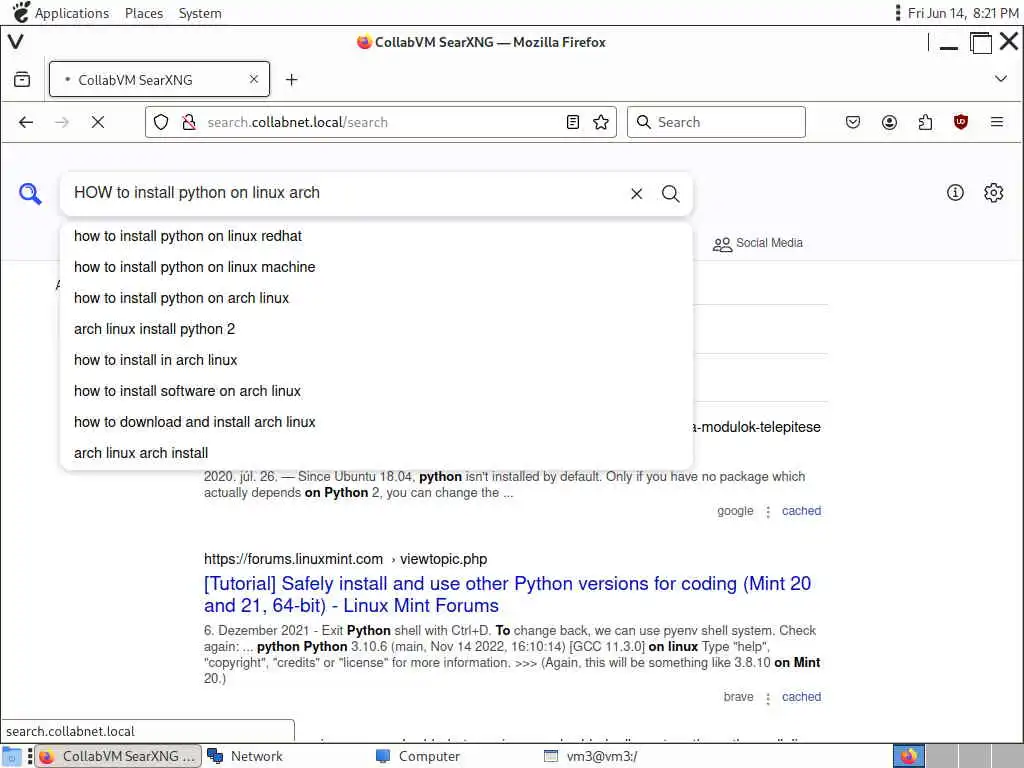Viewport: 1024px width, 768px height.
Task: Click the Firefox View icon left of tabs
Action: [x=22, y=80]
